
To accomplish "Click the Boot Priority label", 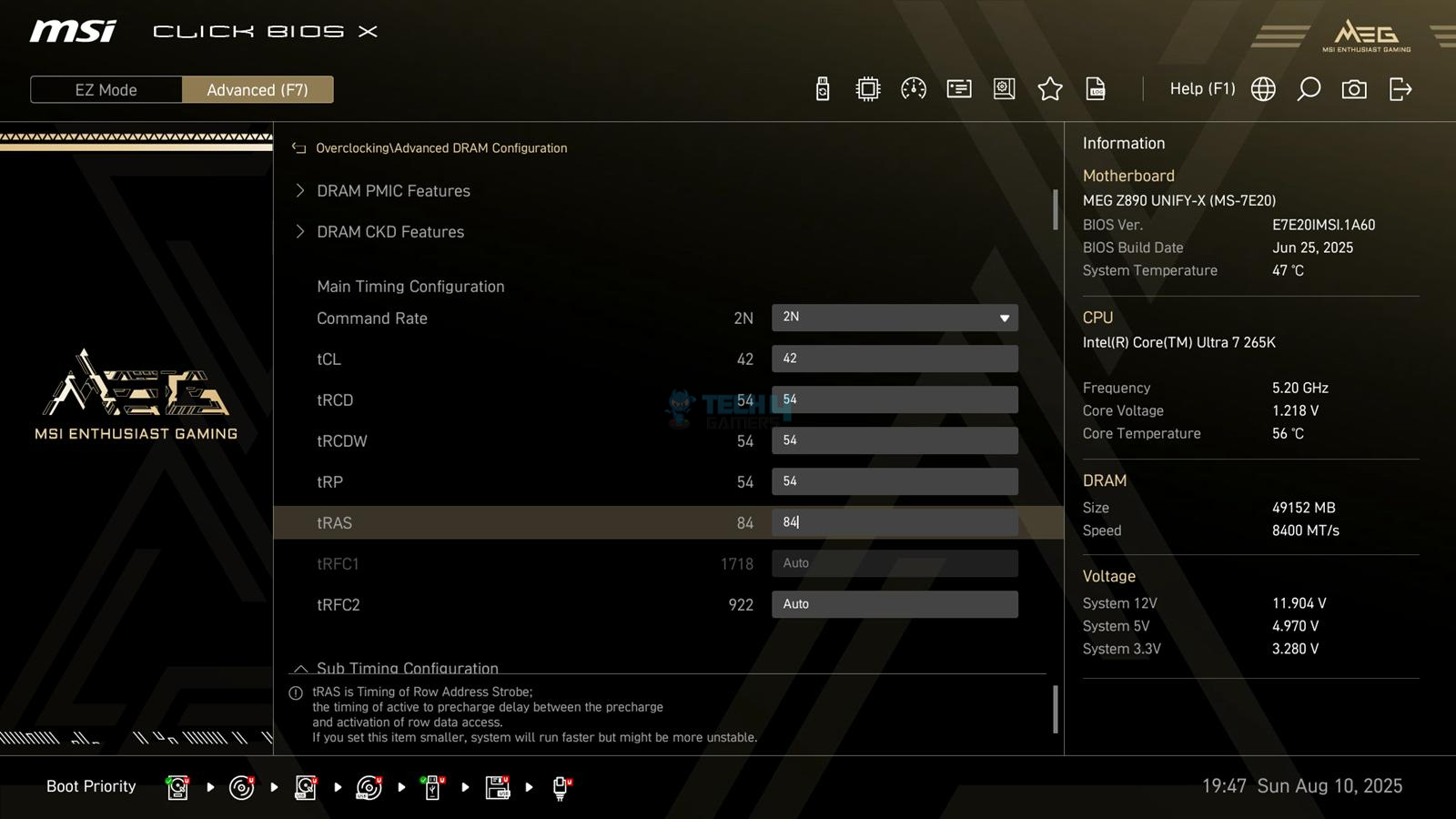I will [91, 786].
